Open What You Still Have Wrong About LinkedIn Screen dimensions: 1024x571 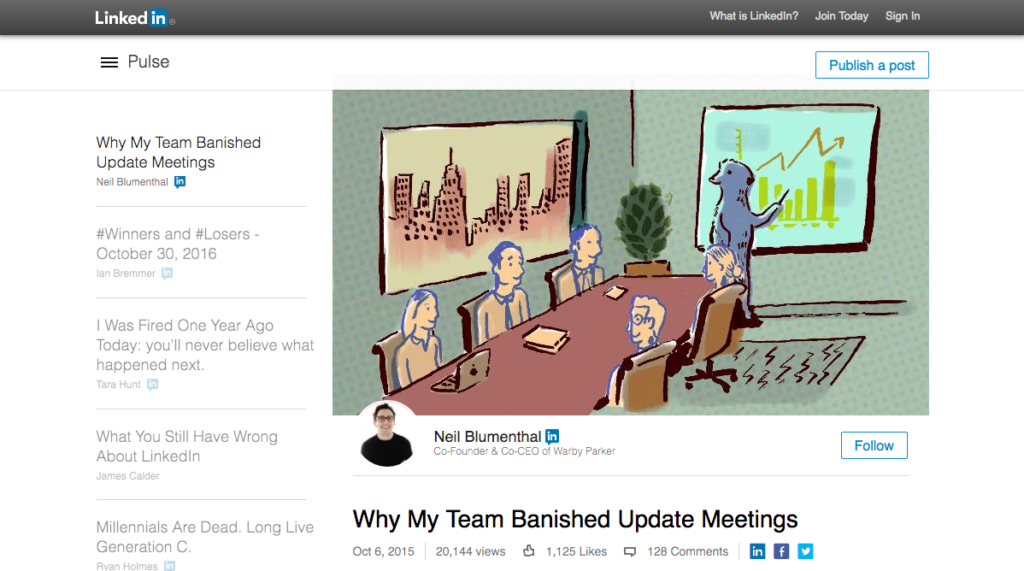pyautogui.click(x=187, y=446)
